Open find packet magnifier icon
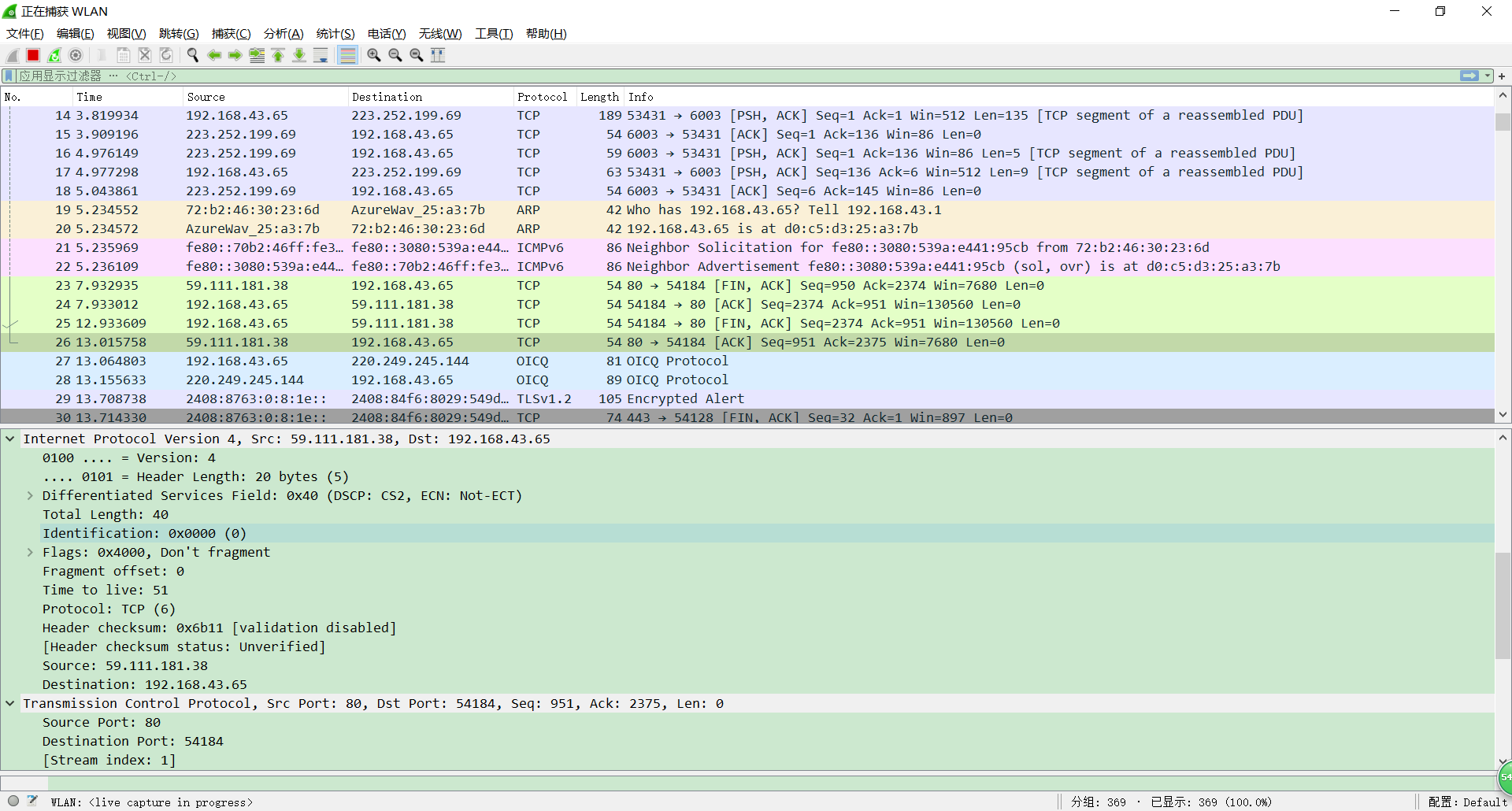This screenshot has width=1512, height=811. tap(192, 55)
